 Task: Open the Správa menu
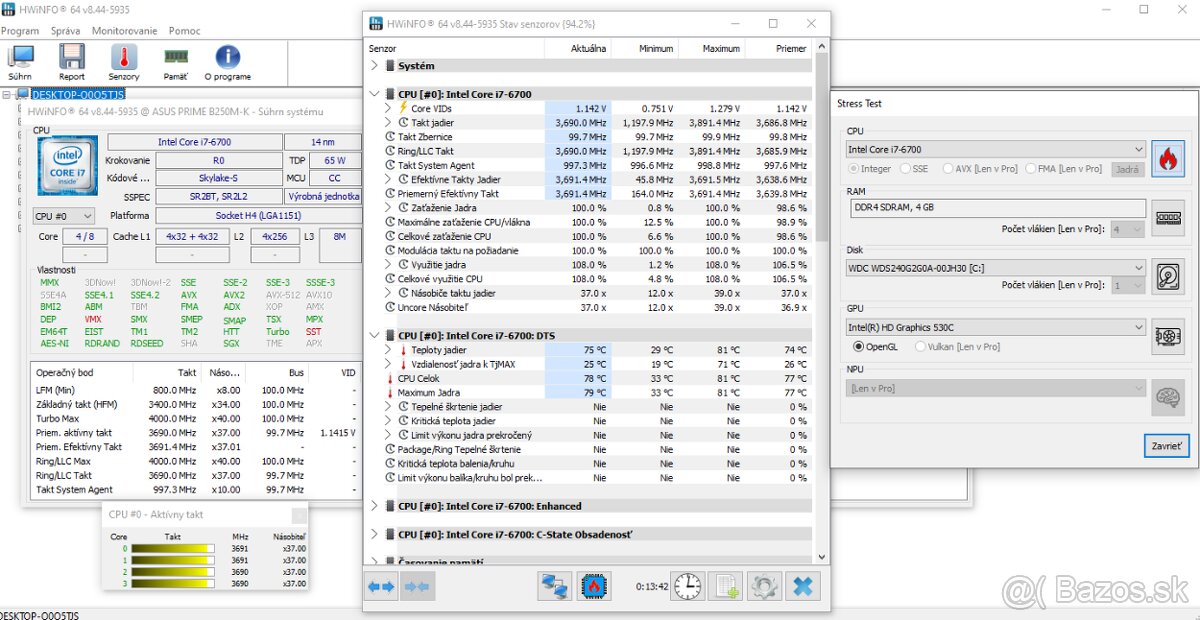coord(65,31)
